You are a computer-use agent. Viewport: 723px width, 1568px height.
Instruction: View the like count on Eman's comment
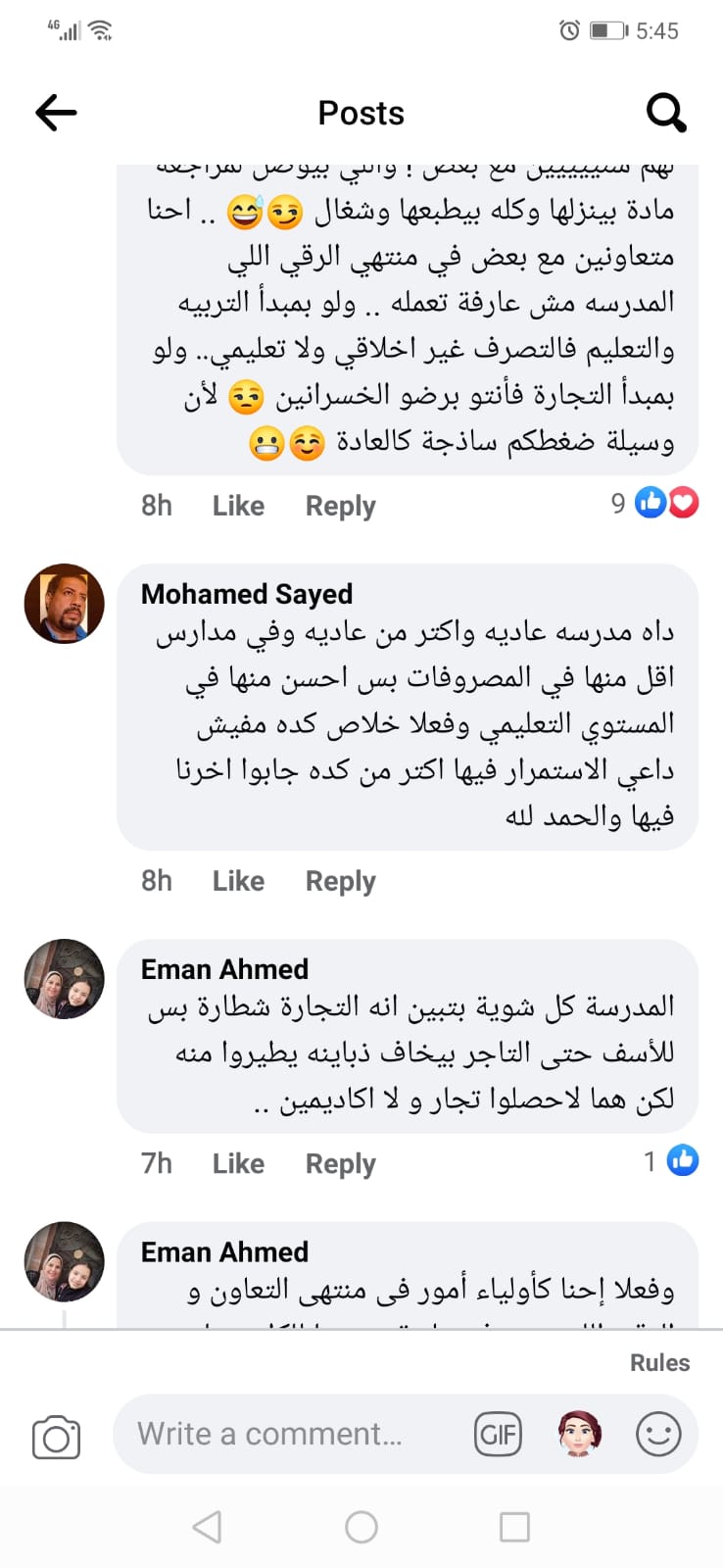coord(671,1161)
